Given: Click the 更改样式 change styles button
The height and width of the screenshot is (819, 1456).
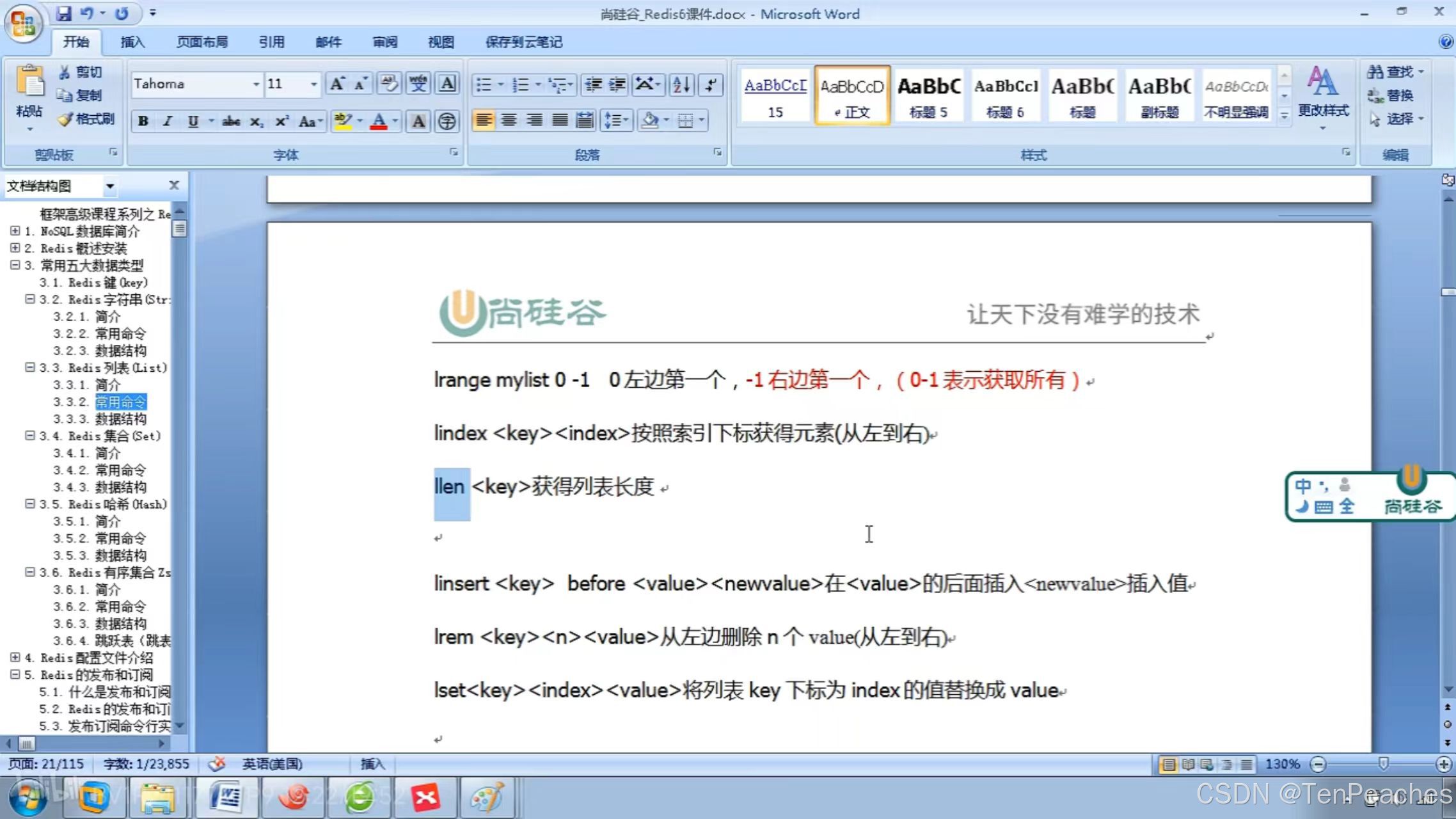Looking at the screenshot, I should click(x=1322, y=96).
